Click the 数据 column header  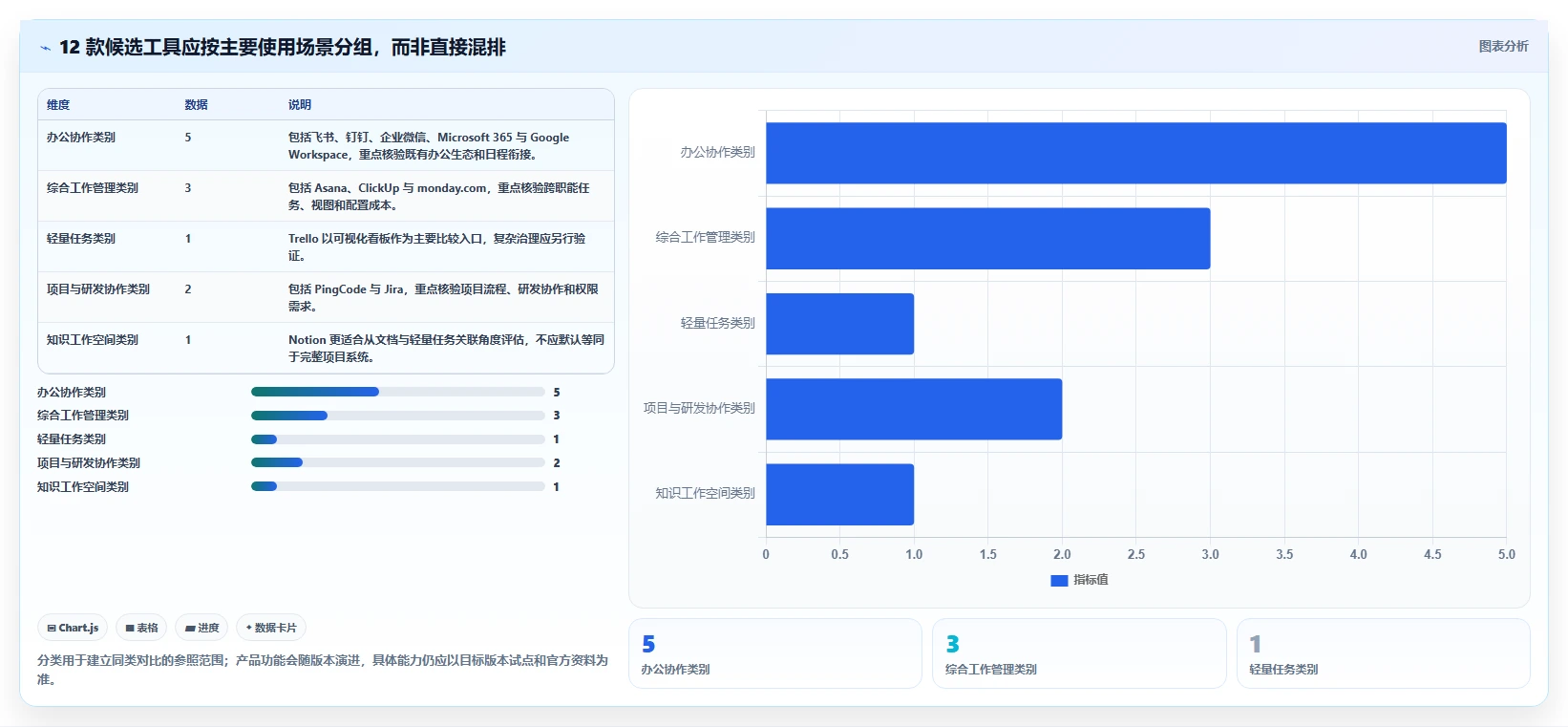196,105
